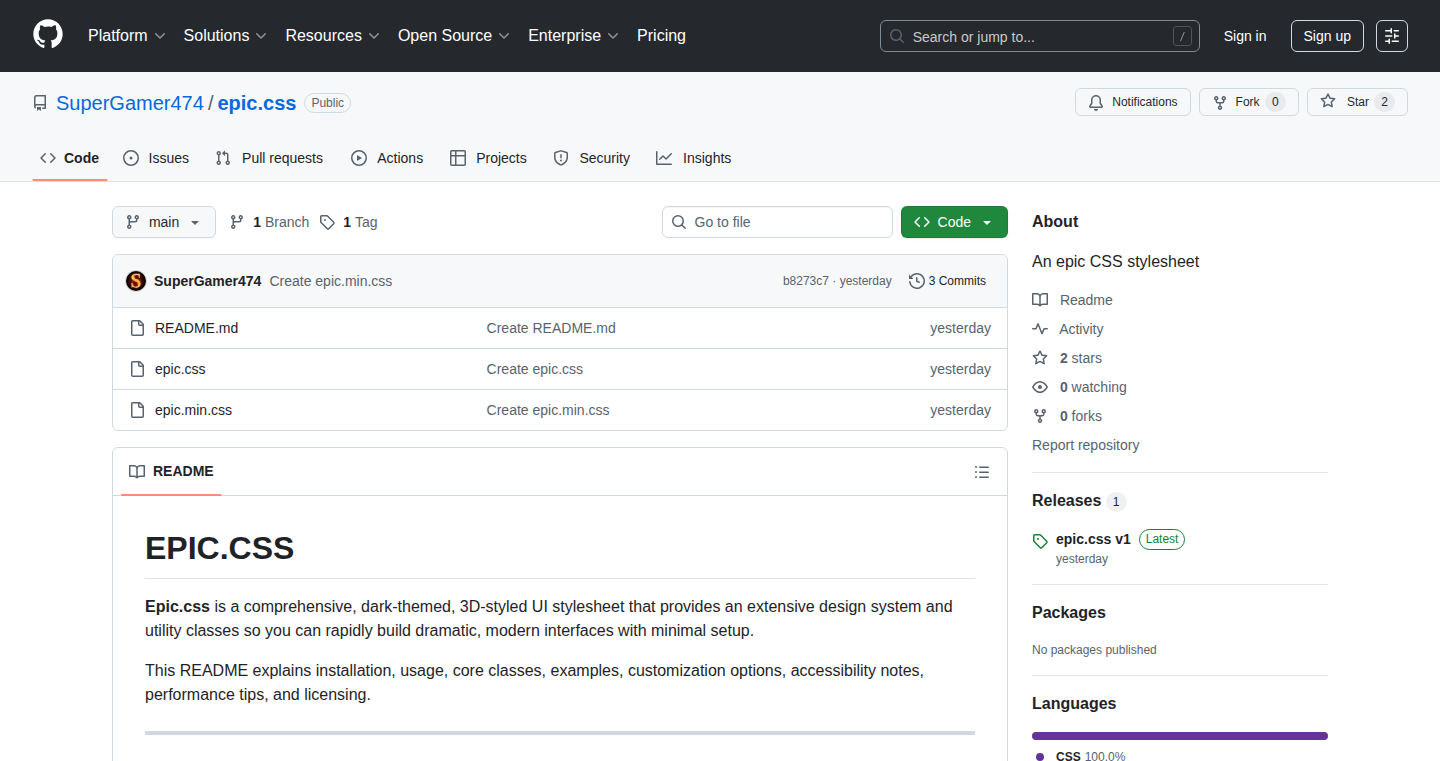Screen dimensions: 1440x761
Task: Click the search magnifier icon in header
Action: tap(897, 36)
